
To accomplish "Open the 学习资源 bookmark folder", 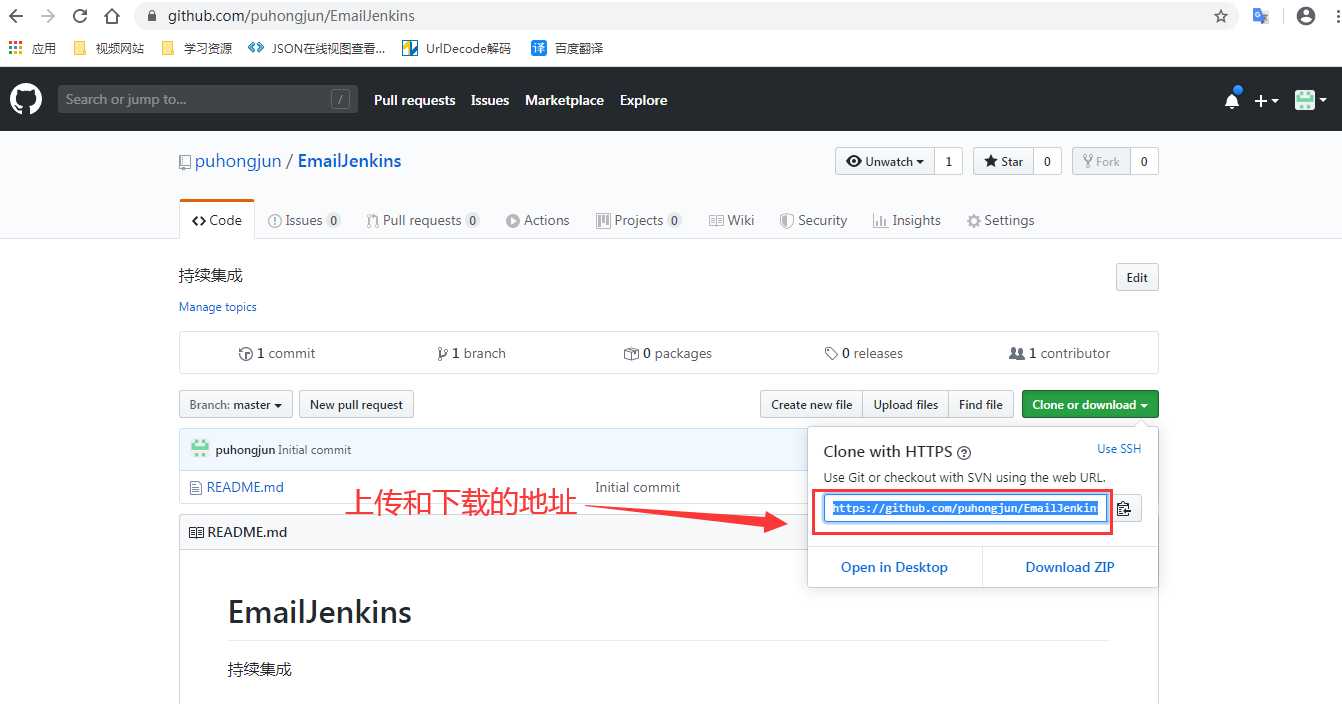I will click(196, 48).
